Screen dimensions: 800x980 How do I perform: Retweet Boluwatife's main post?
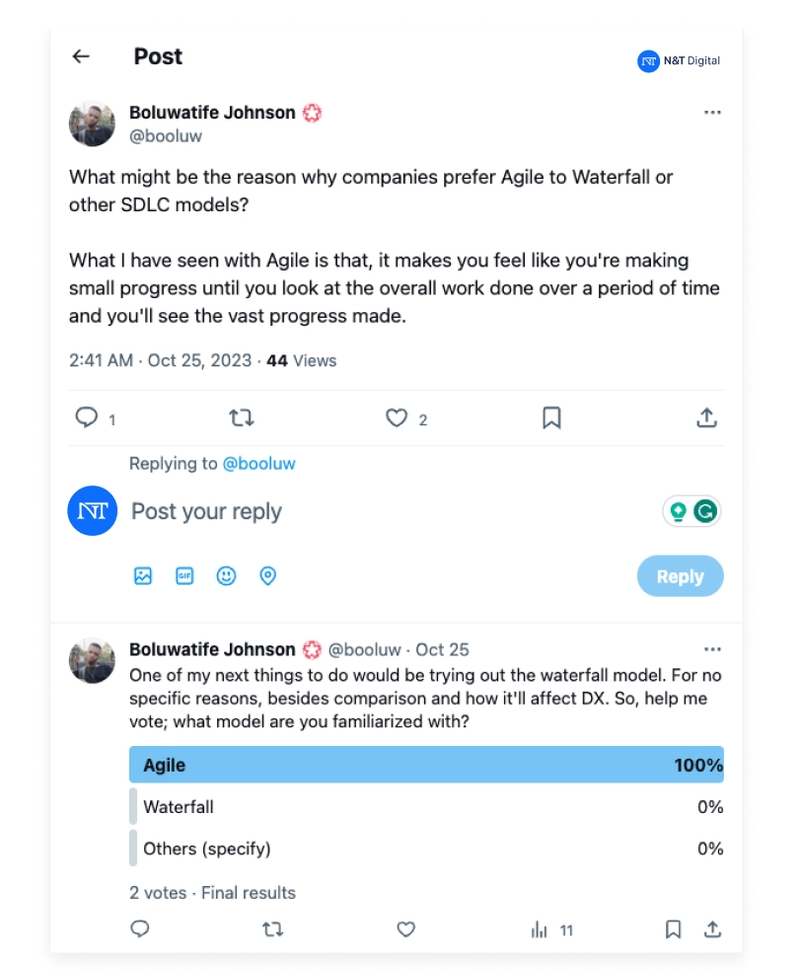pyautogui.click(x=241, y=418)
